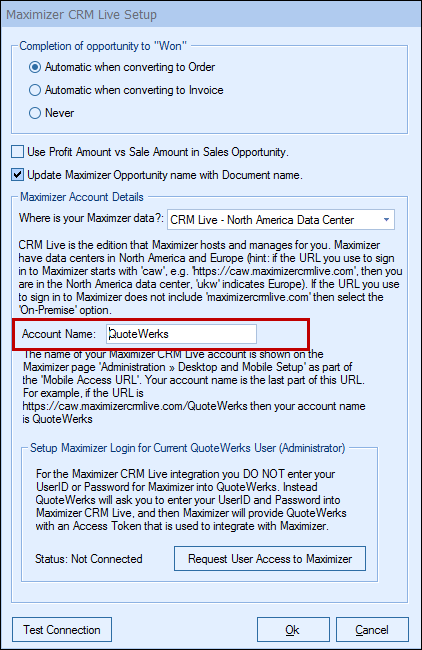
Task: Enable Use Profit Amount vs Sale Amount checkbox
Action: [x=17, y=152]
